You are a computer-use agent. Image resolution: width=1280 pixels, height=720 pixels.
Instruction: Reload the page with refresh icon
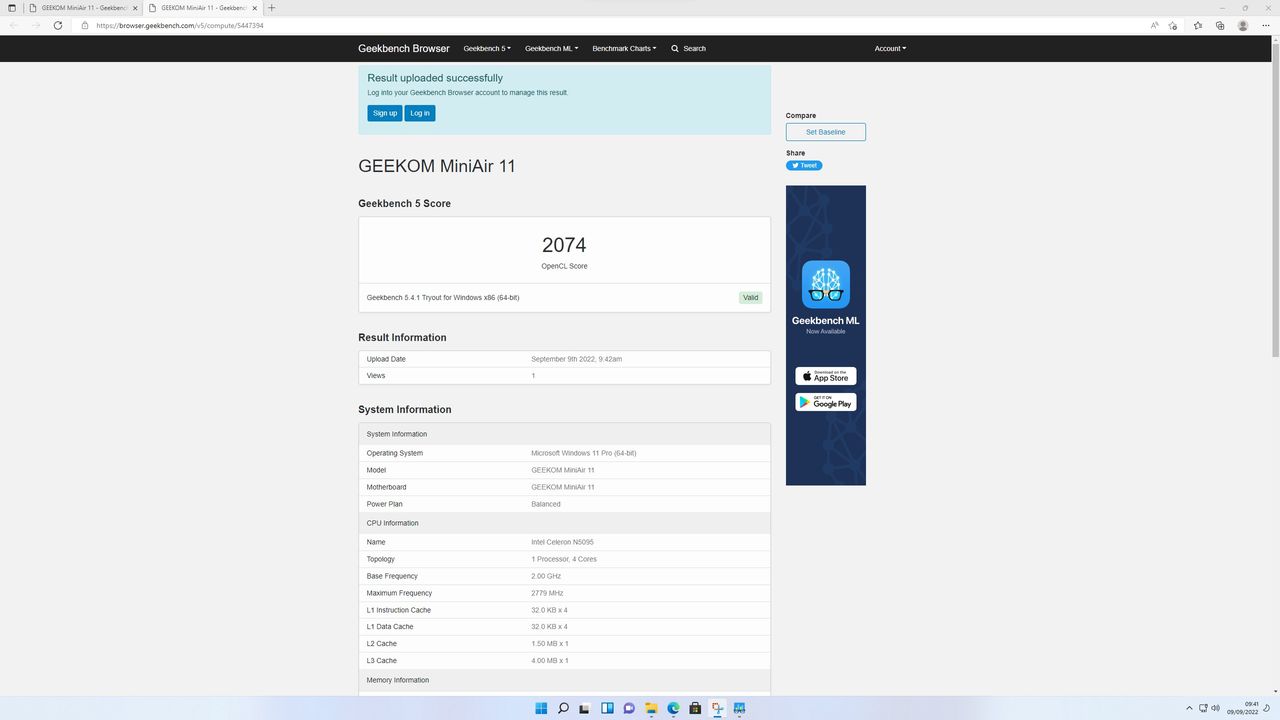coord(58,25)
